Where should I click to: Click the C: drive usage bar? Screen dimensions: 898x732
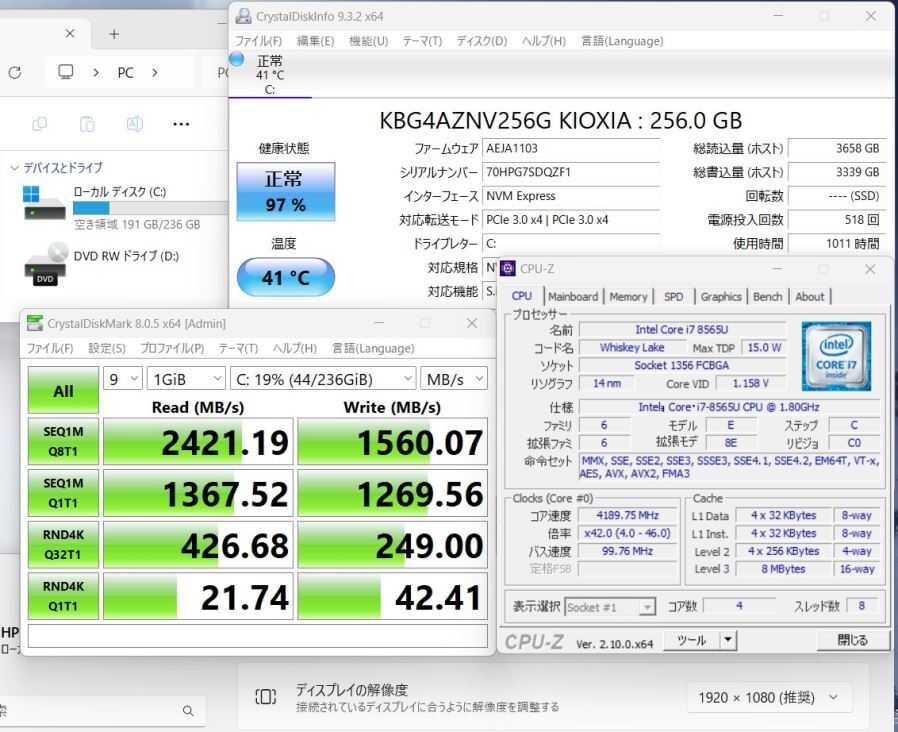(151, 208)
